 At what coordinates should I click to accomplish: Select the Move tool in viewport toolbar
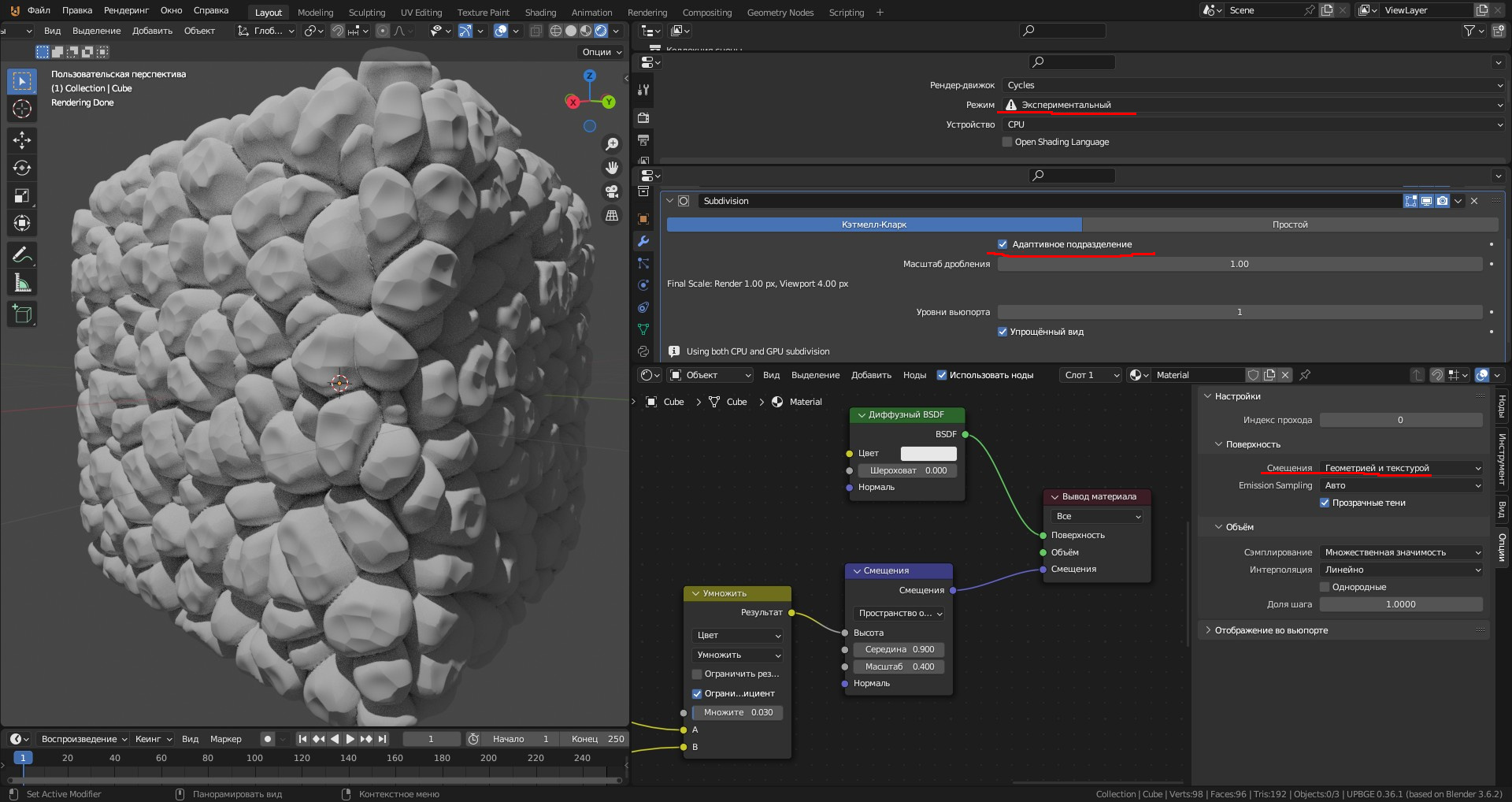tap(22, 140)
